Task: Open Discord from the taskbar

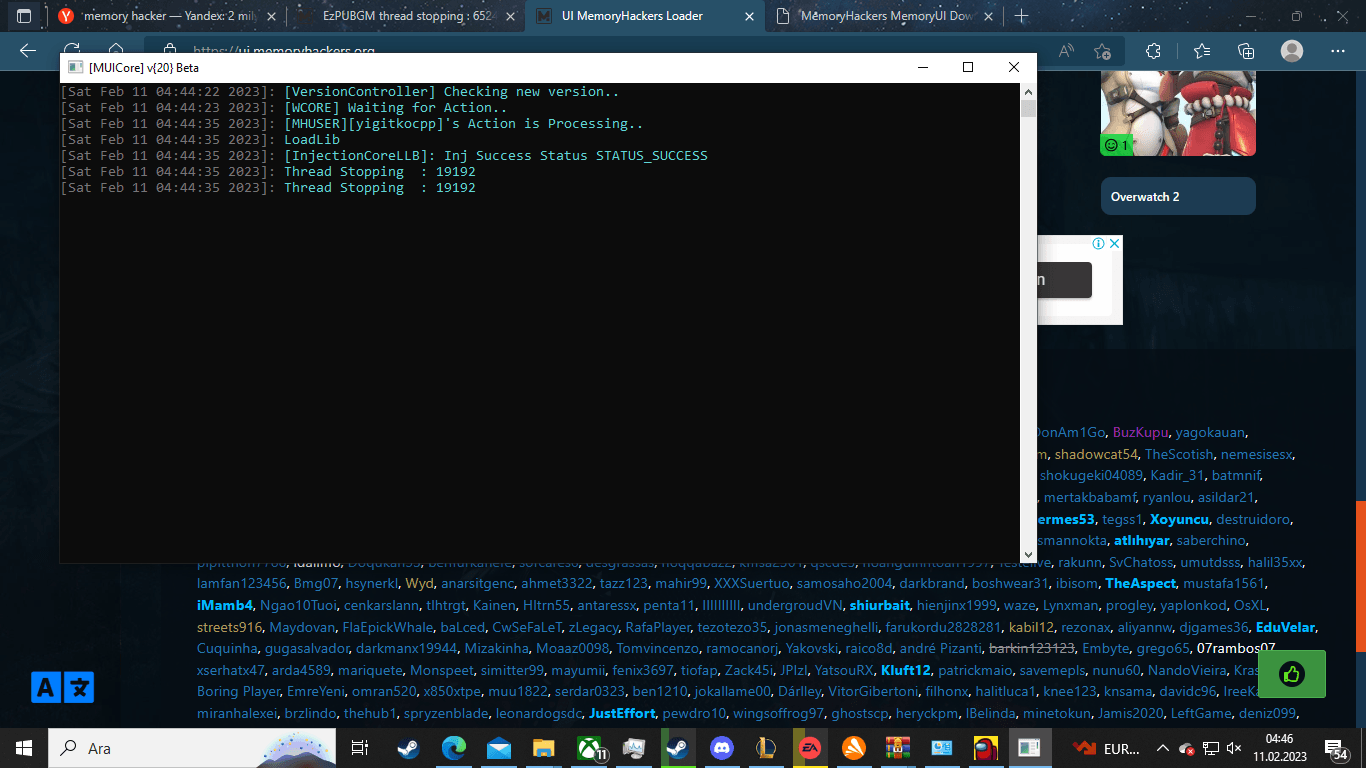Action: [721, 748]
